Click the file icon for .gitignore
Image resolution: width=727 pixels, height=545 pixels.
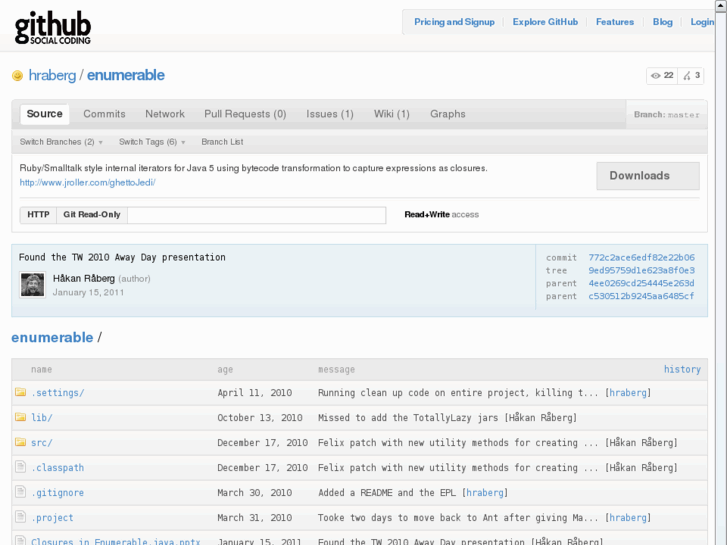(20, 492)
